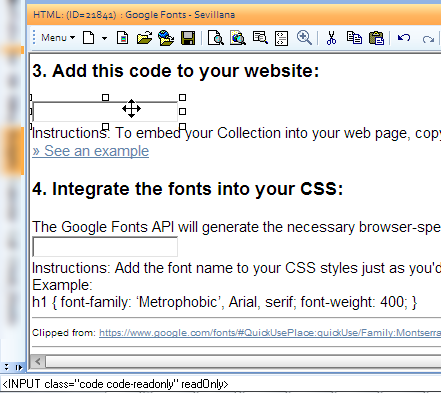Open print preview (page with magnifier)

tap(216, 38)
